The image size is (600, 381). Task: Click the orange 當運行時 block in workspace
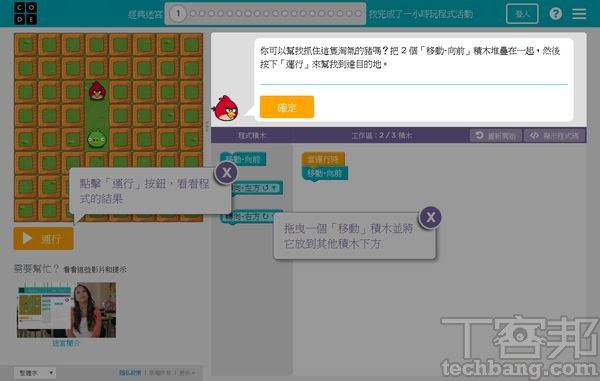(x=323, y=159)
